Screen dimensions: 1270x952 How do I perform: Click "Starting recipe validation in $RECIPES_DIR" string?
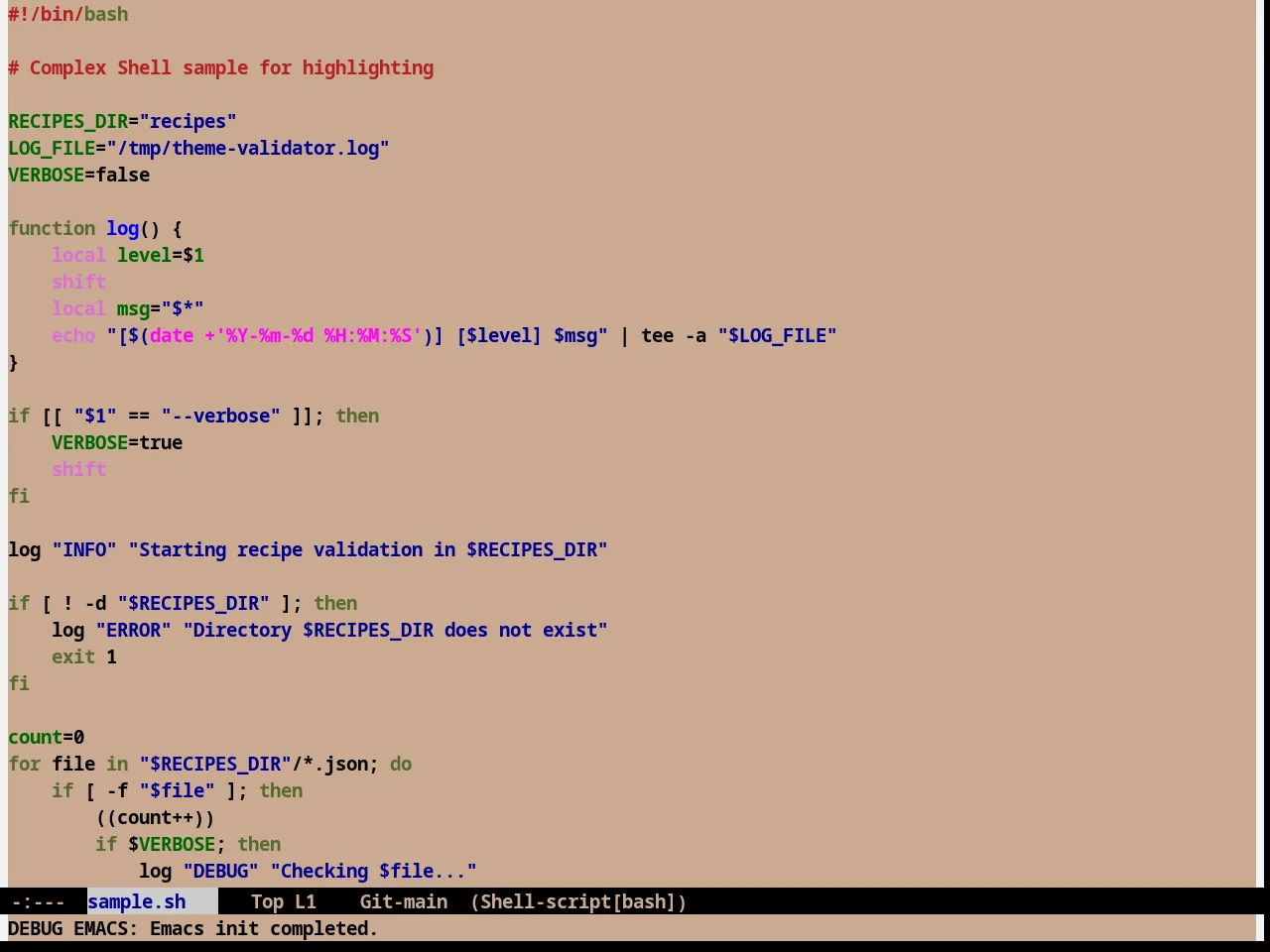point(368,549)
